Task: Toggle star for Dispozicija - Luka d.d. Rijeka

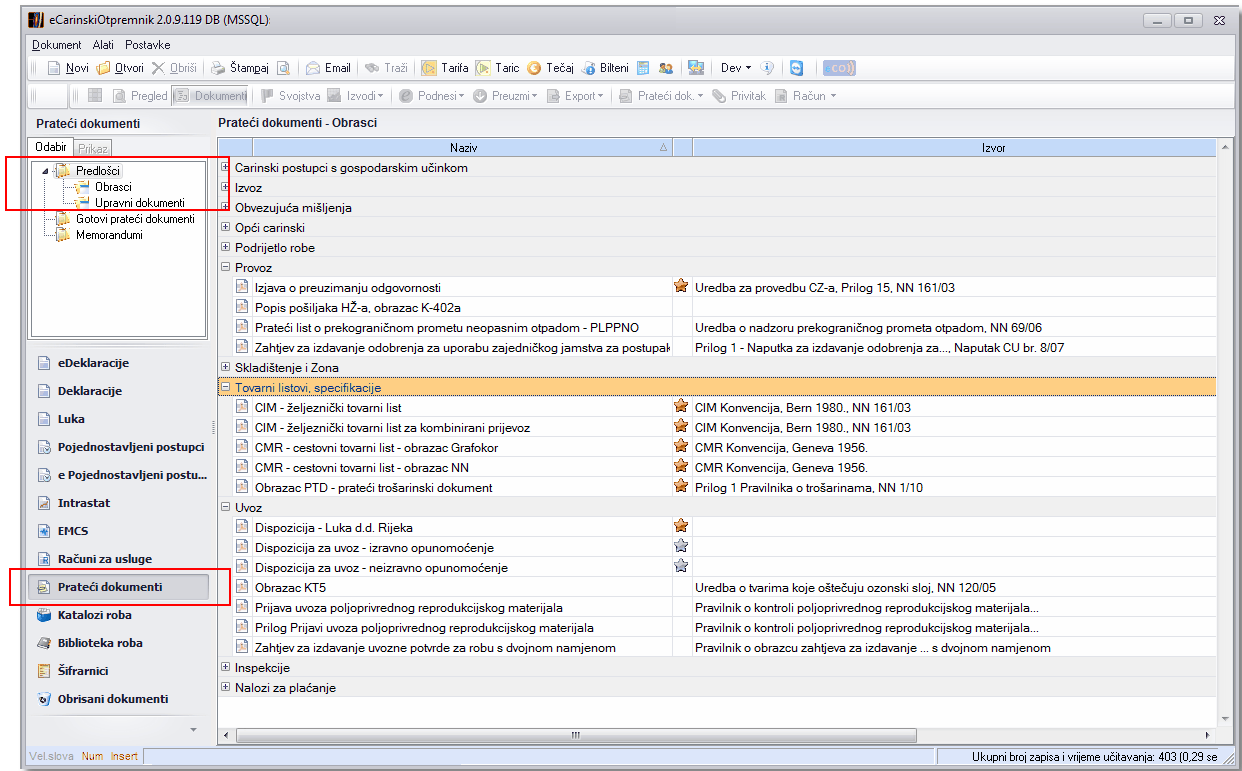Action: point(681,526)
